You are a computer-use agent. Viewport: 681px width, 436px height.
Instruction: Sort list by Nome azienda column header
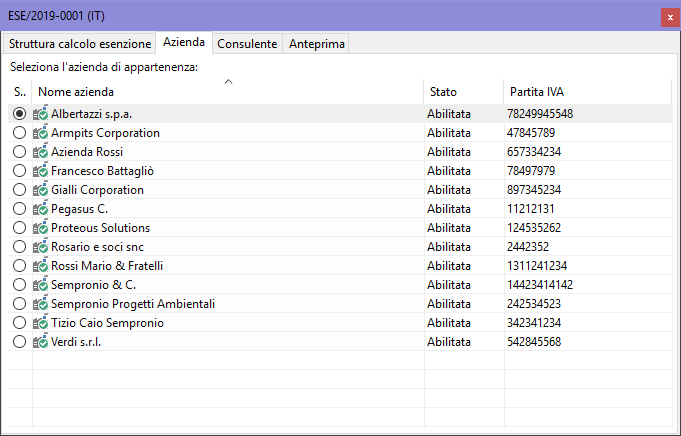click(x=228, y=92)
